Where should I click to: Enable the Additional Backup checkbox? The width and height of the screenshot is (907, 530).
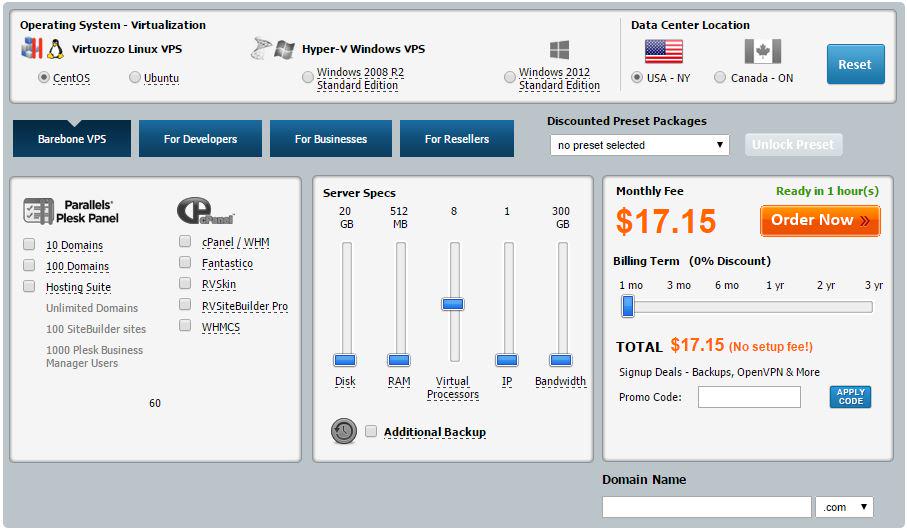371,431
